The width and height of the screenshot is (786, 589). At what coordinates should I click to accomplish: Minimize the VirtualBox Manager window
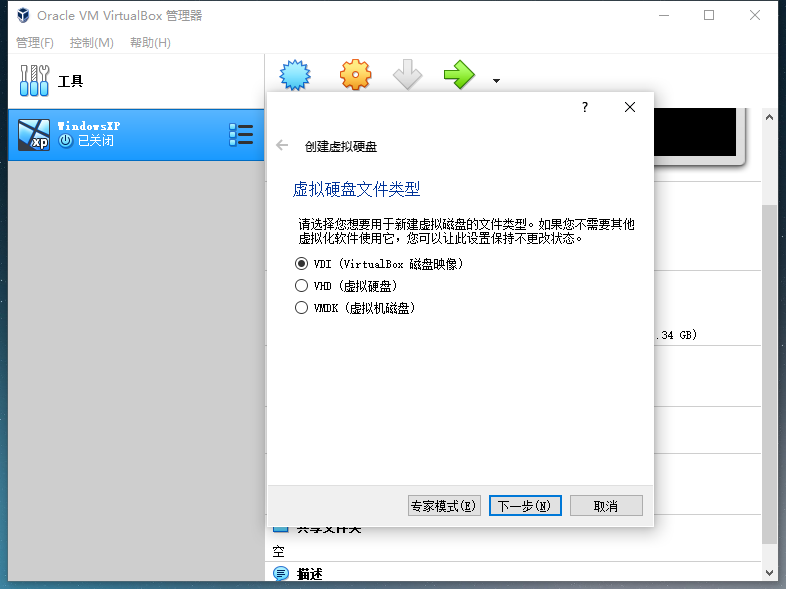tap(664, 16)
